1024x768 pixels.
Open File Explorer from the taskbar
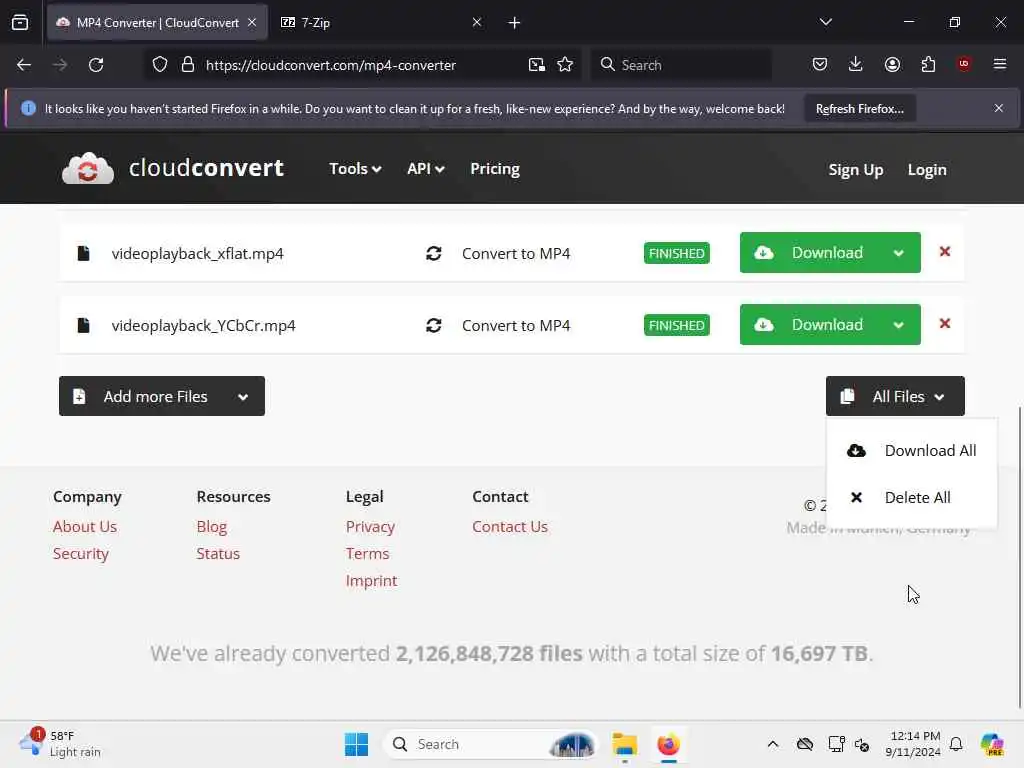tap(624, 744)
